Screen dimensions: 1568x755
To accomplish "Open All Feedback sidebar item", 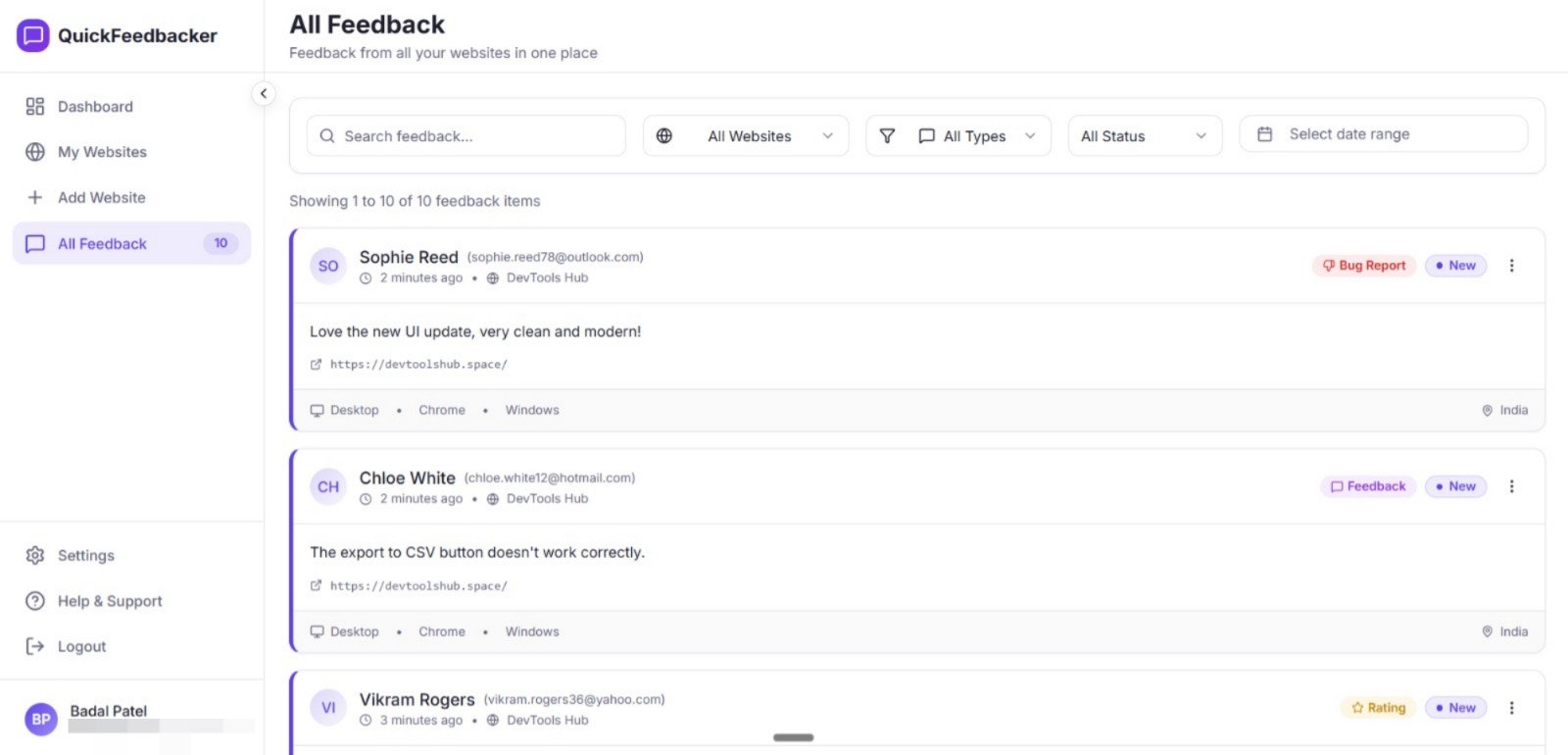I will [131, 243].
